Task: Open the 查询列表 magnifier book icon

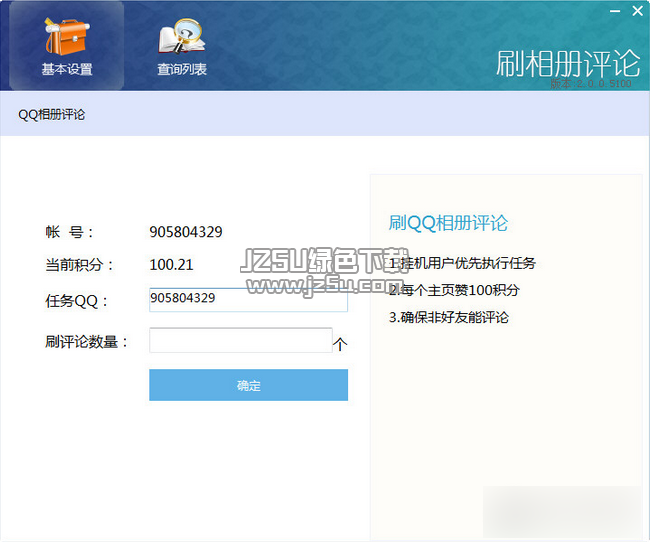Action: coord(182,36)
